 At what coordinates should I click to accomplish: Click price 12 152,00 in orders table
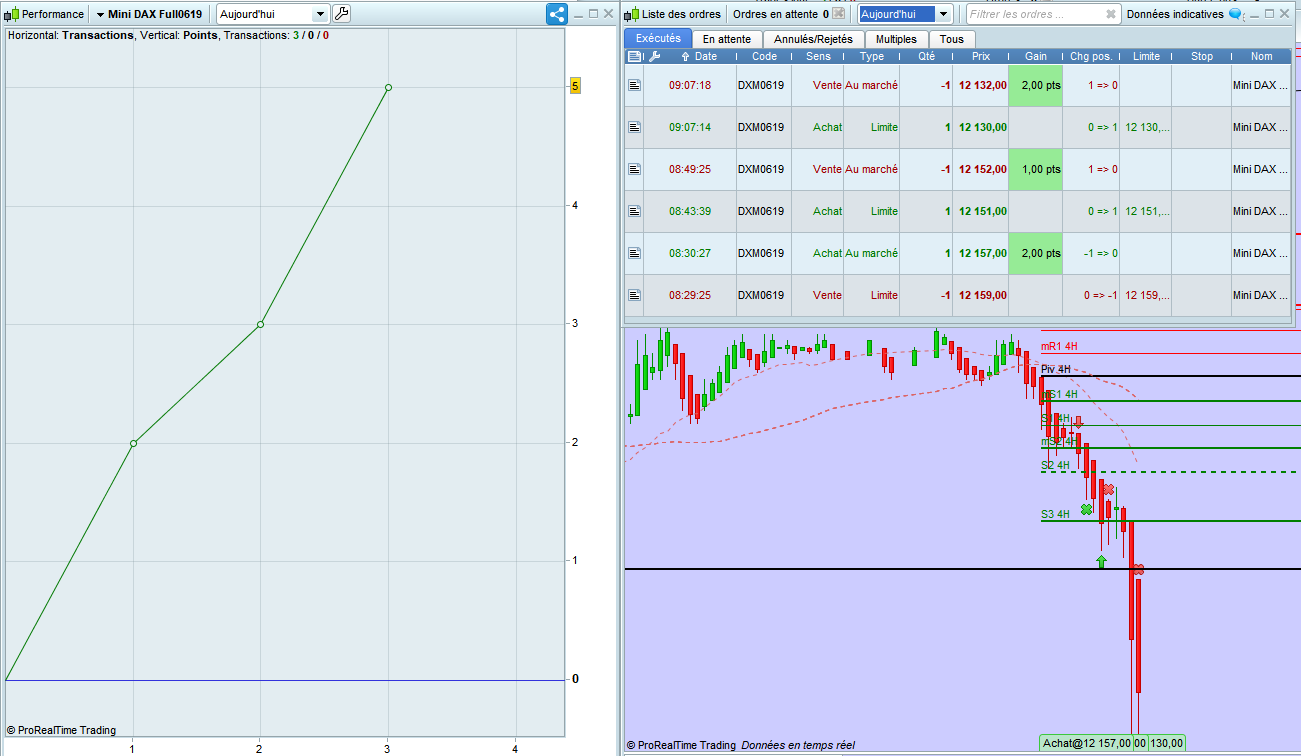click(x=982, y=170)
